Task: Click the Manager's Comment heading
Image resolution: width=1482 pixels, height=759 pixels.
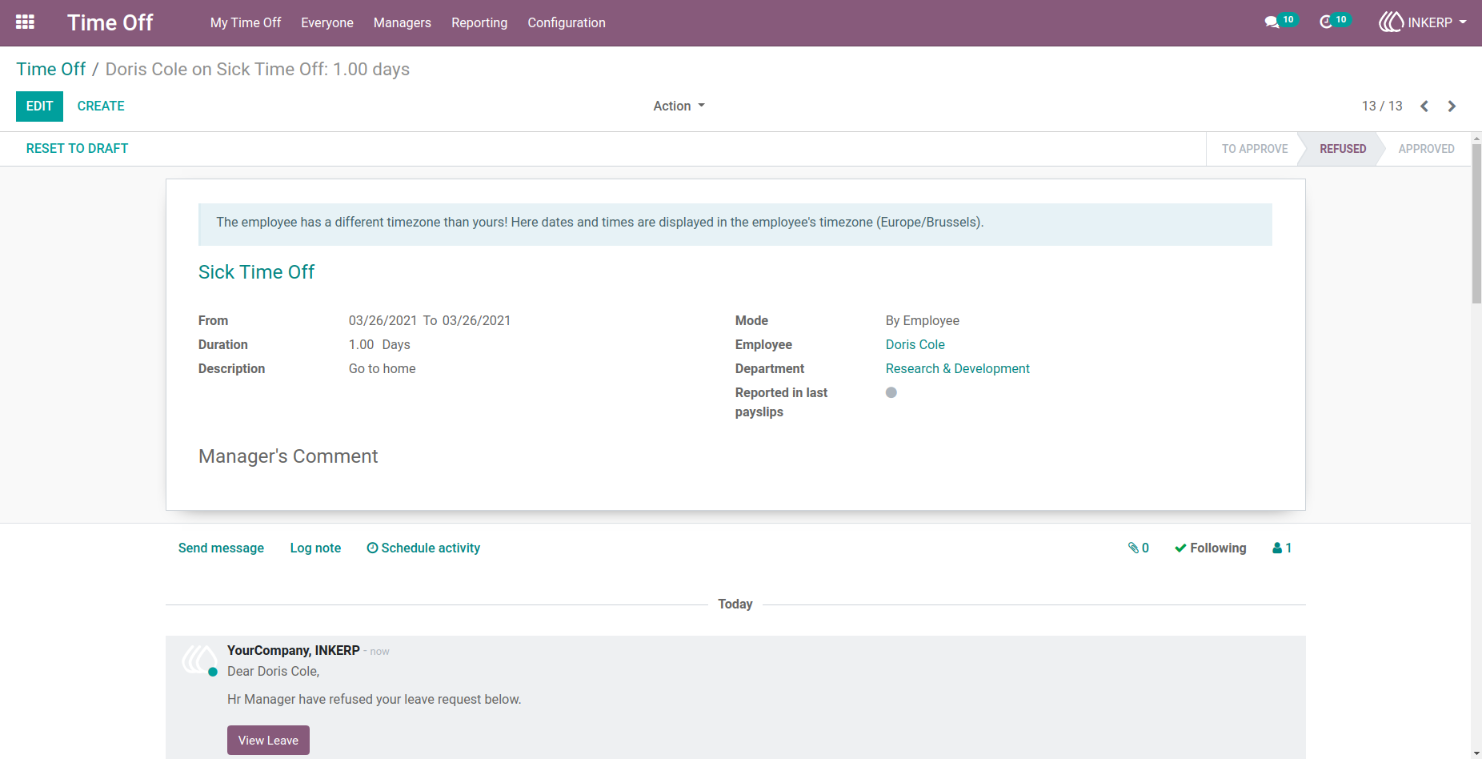Action: (x=288, y=456)
